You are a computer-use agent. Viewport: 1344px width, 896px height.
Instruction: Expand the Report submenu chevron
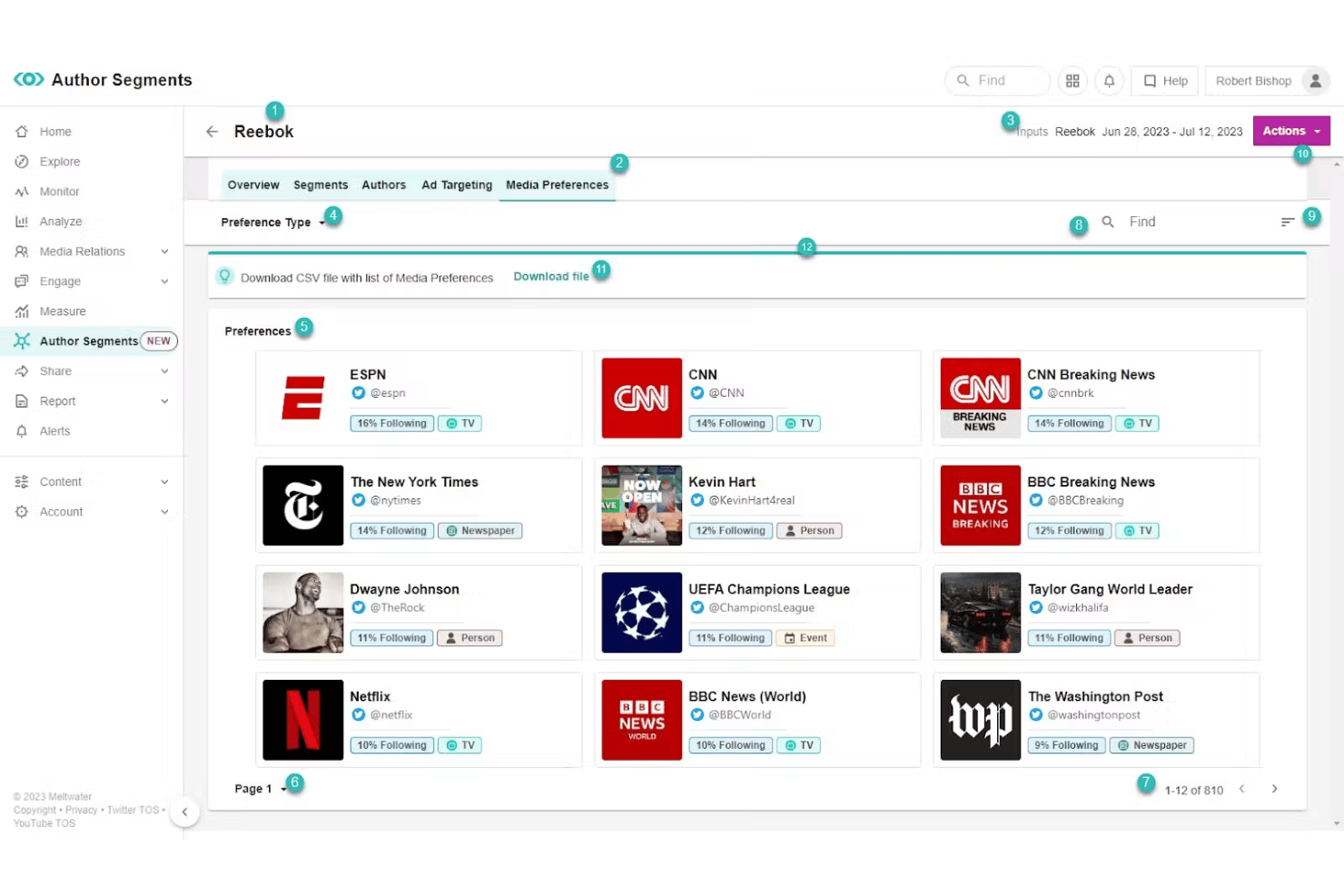pyautogui.click(x=164, y=401)
